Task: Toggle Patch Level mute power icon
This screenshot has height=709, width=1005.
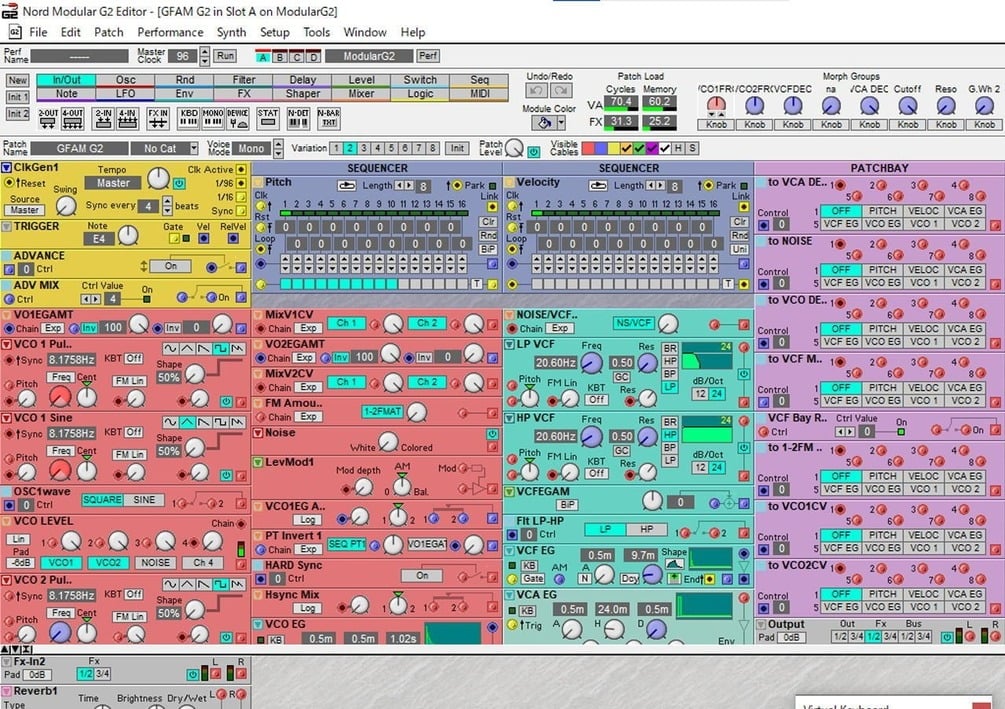Action: [x=533, y=152]
